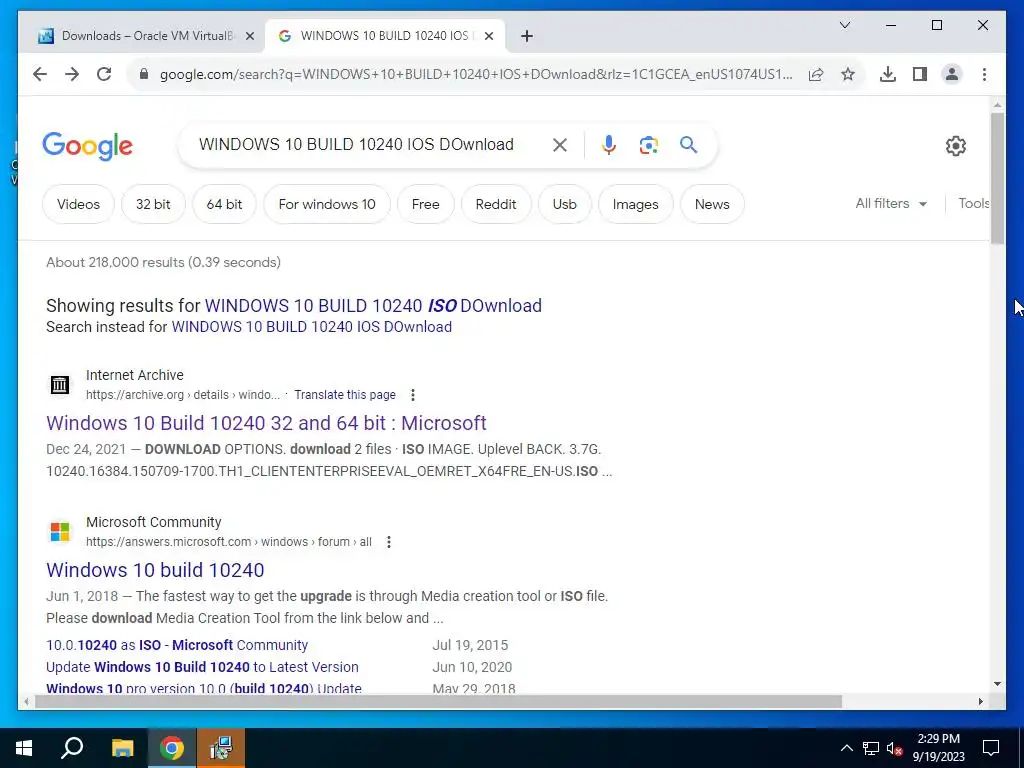Click the Internet Archive favicon
The width and height of the screenshot is (1024, 768).
pyautogui.click(x=59, y=385)
